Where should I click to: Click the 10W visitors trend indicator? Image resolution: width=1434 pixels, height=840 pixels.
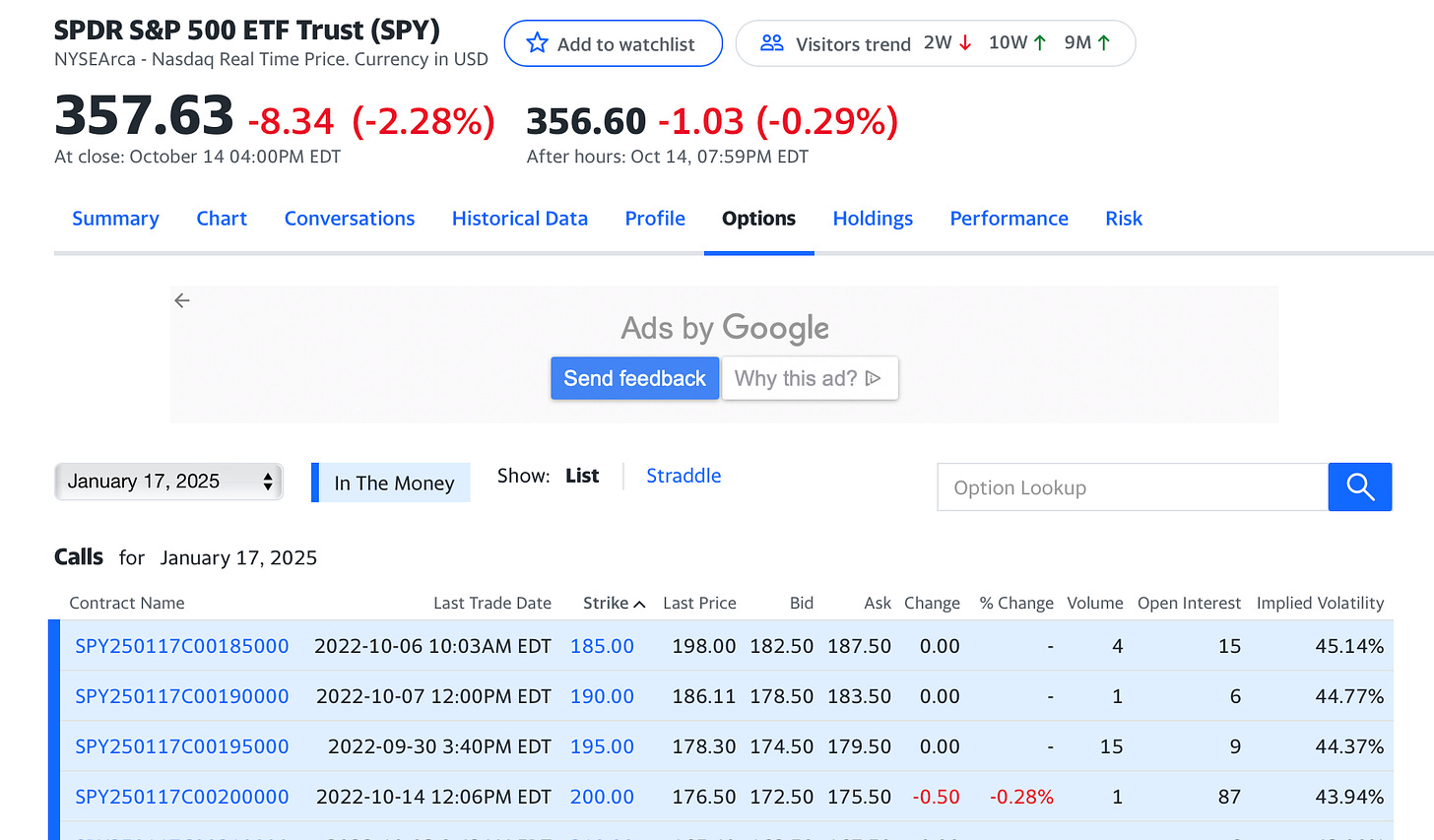tap(1017, 42)
